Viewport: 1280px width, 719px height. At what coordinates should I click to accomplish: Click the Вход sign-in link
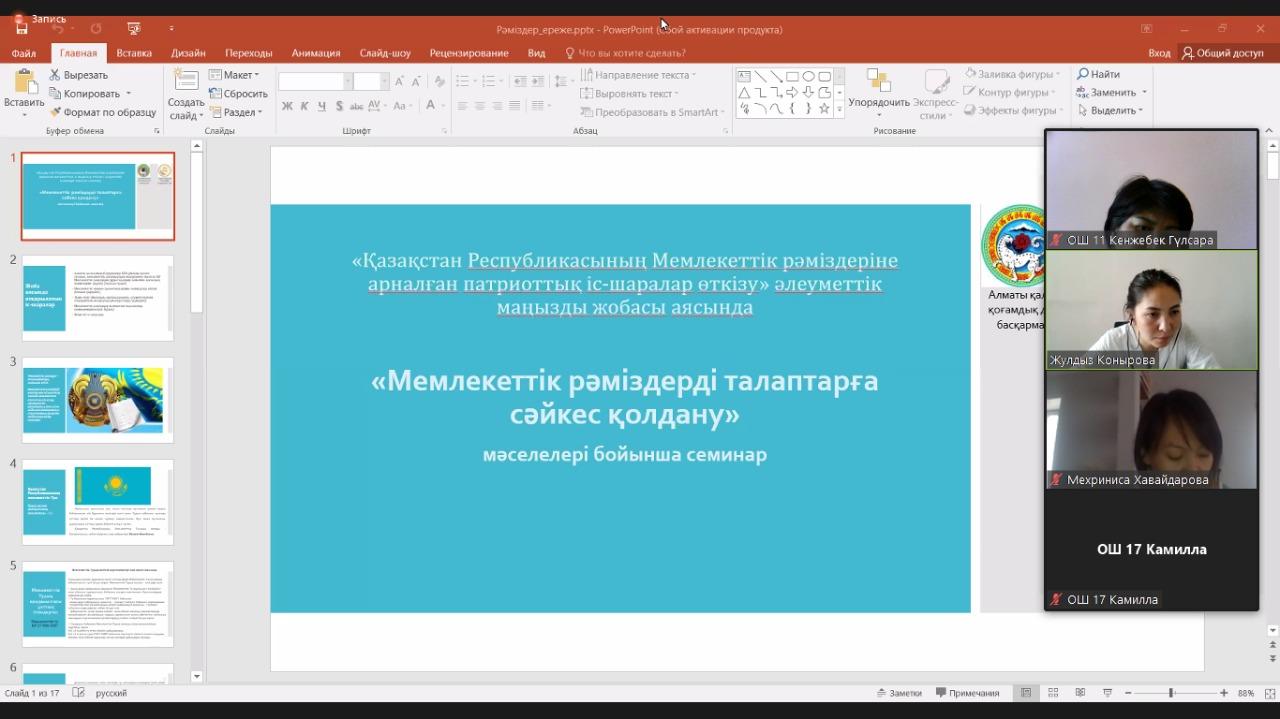1158,53
